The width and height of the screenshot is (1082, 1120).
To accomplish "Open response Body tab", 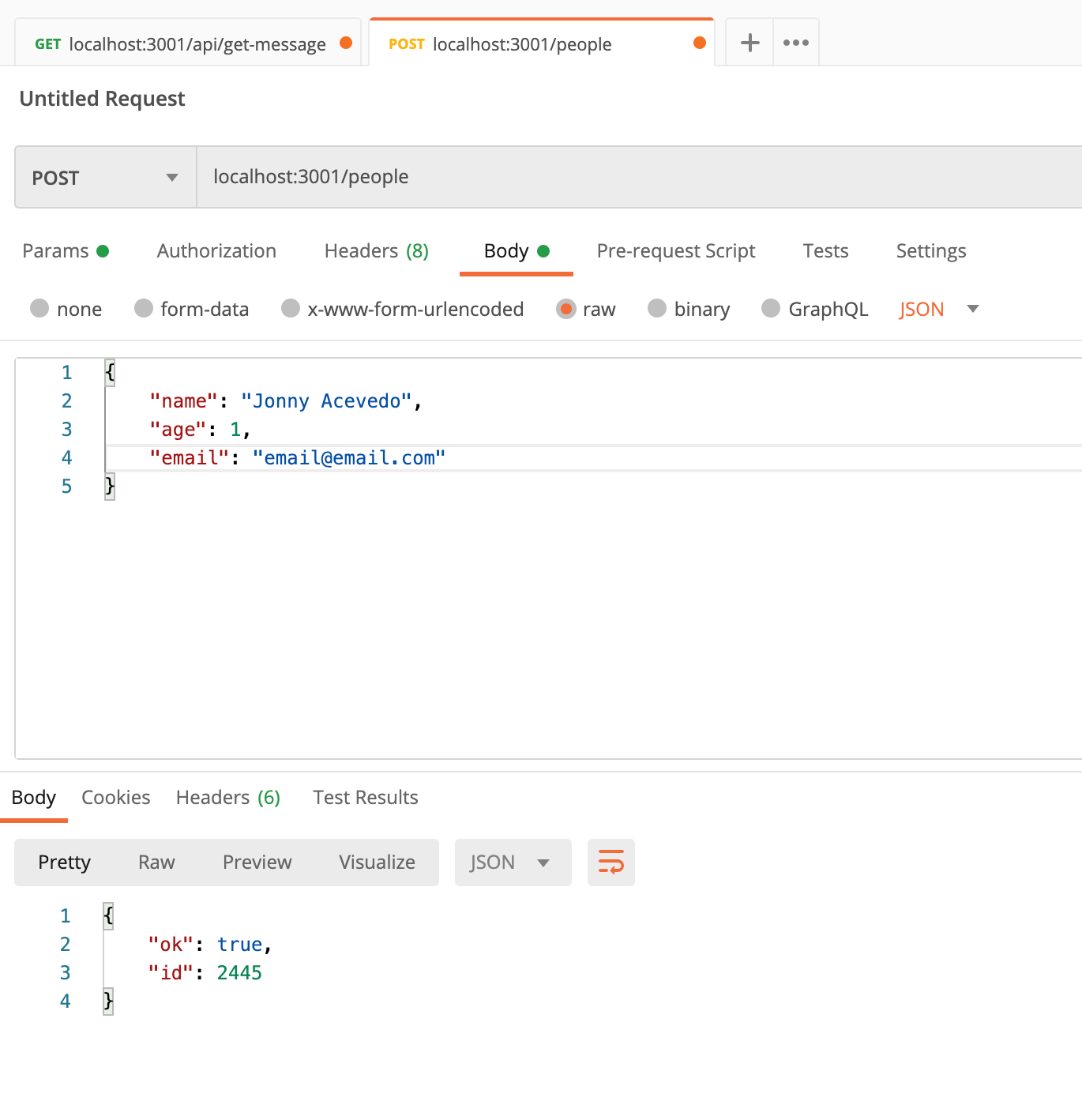I will coord(34,798).
